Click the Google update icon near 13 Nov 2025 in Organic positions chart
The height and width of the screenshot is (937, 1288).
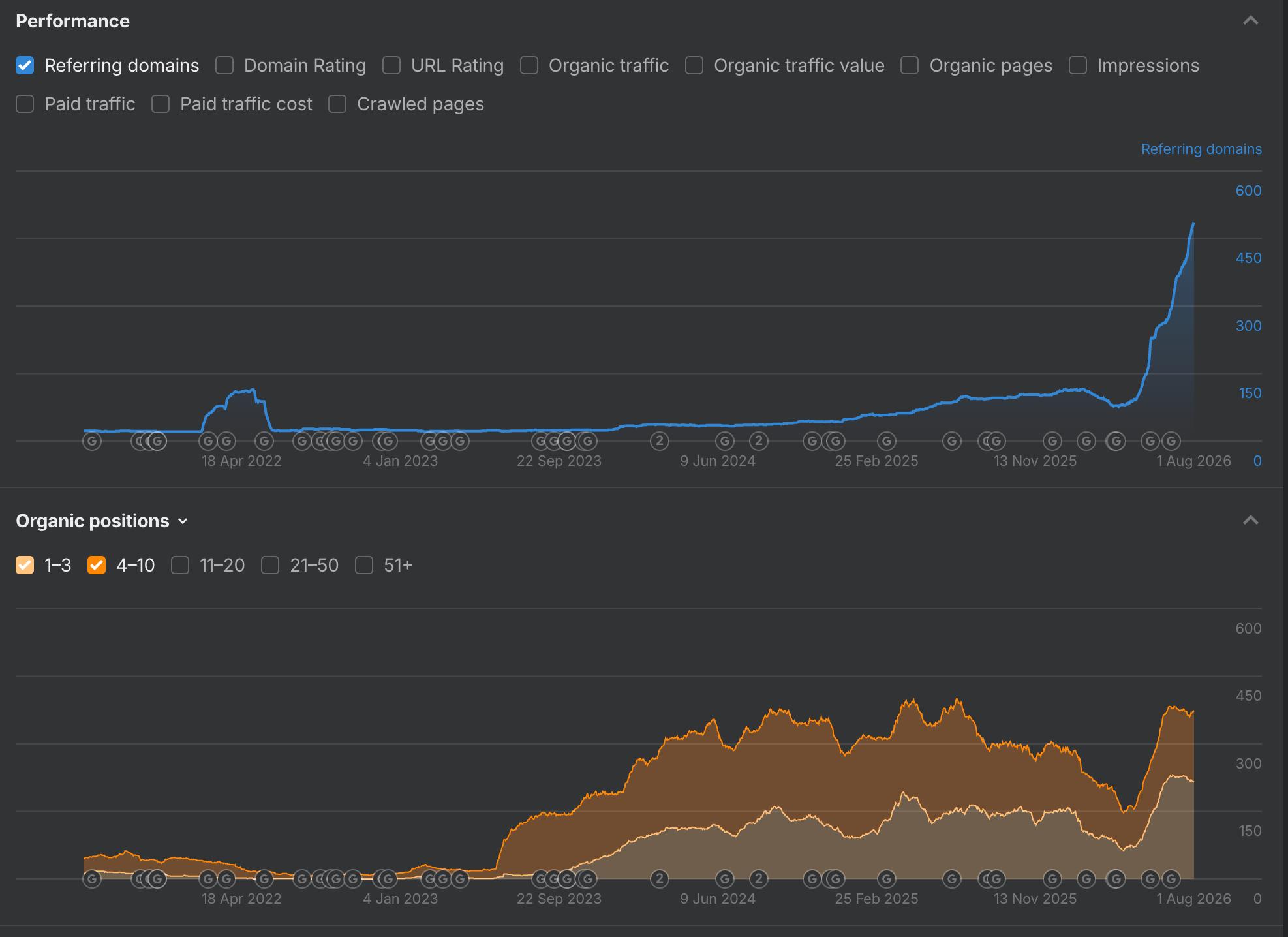(1052, 879)
